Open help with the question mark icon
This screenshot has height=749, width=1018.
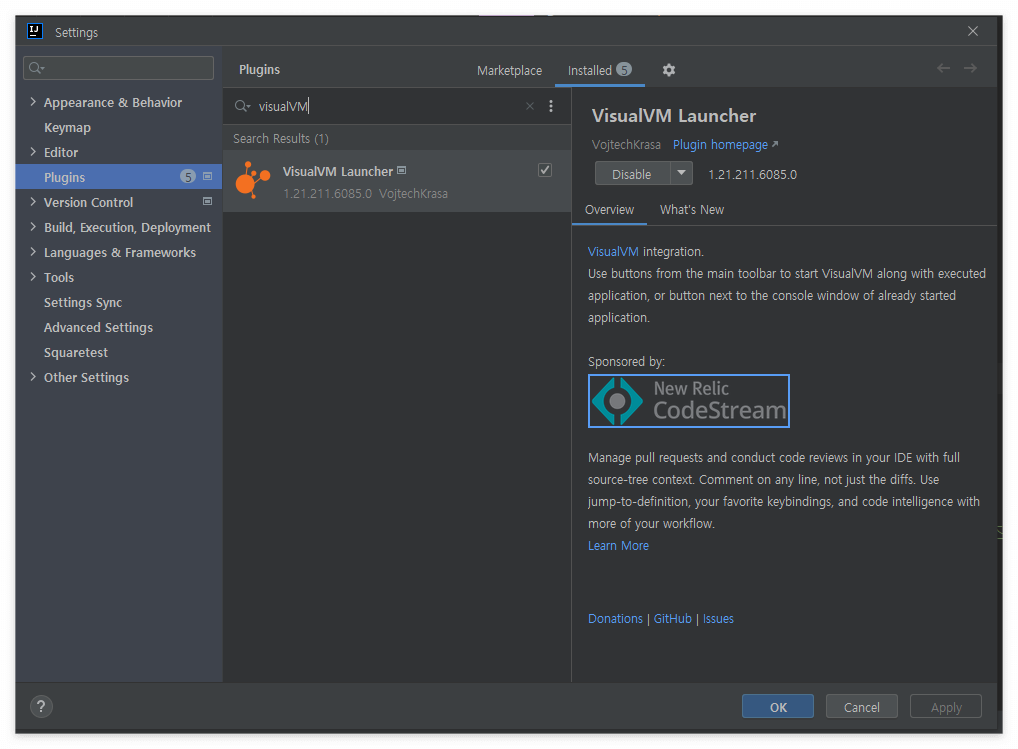pos(41,706)
